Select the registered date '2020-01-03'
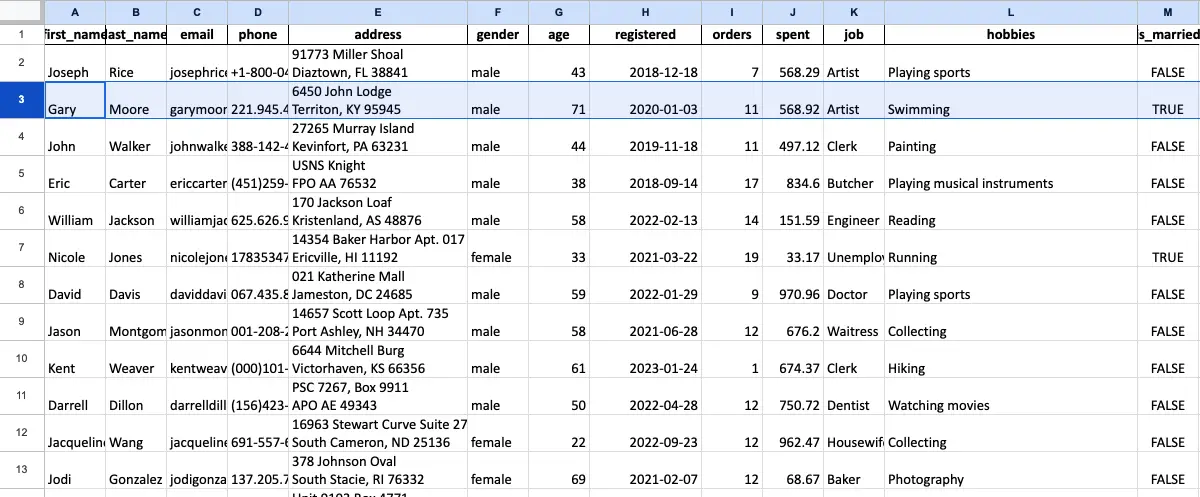 645,100
